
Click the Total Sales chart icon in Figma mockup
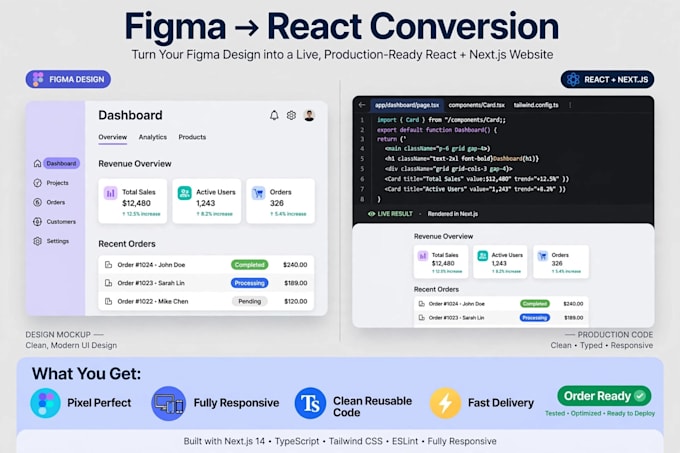coord(111,193)
